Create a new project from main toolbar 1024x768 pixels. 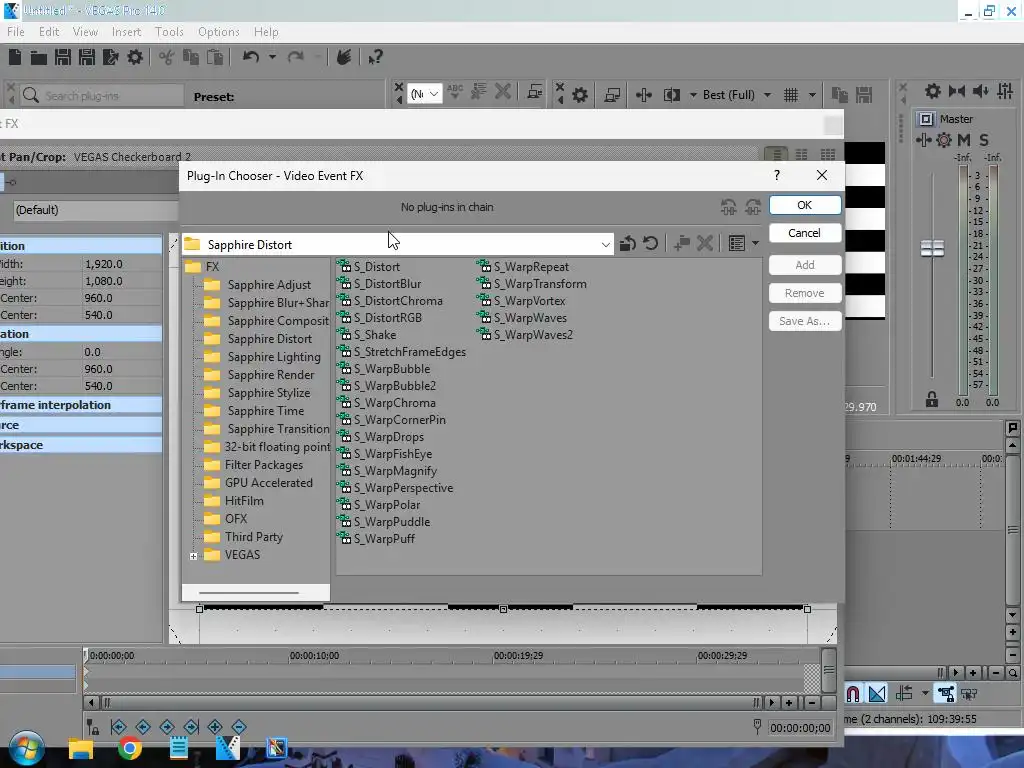click(x=14, y=57)
